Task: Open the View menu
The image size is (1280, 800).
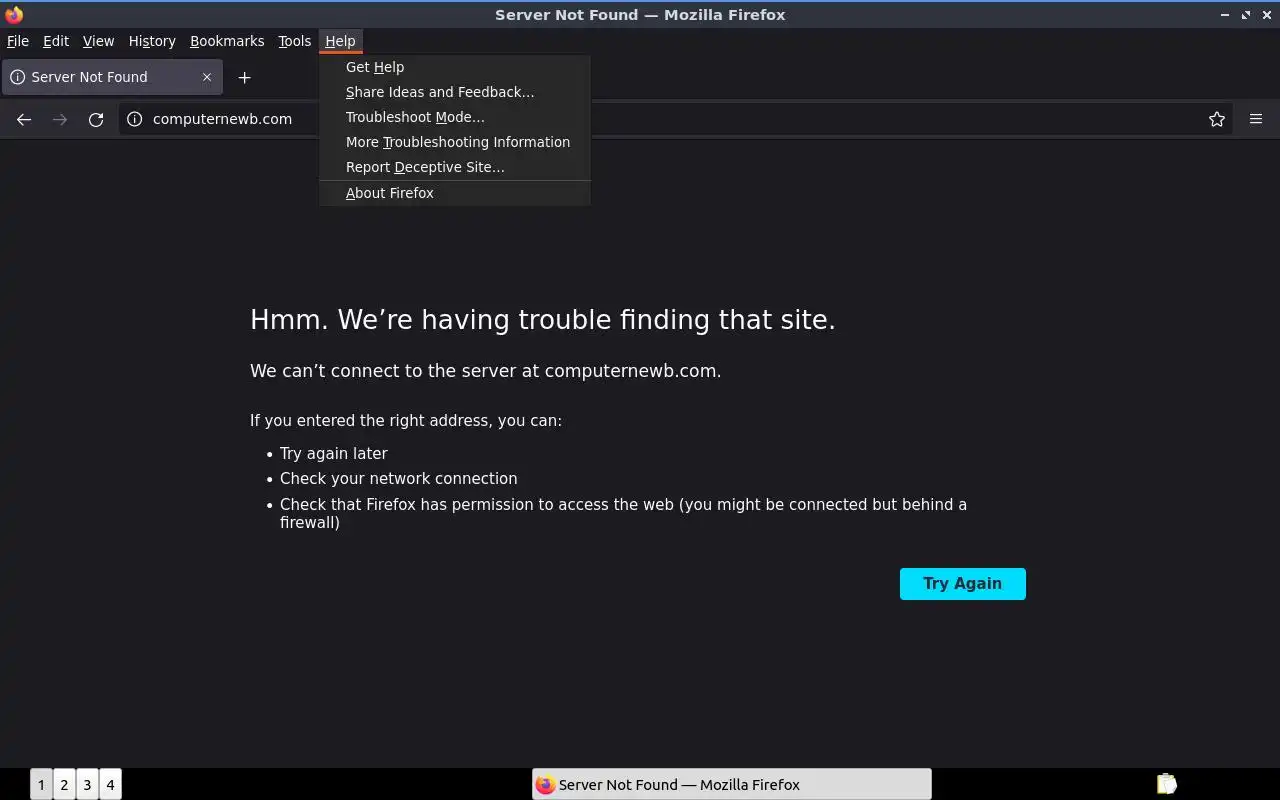Action: point(98,41)
